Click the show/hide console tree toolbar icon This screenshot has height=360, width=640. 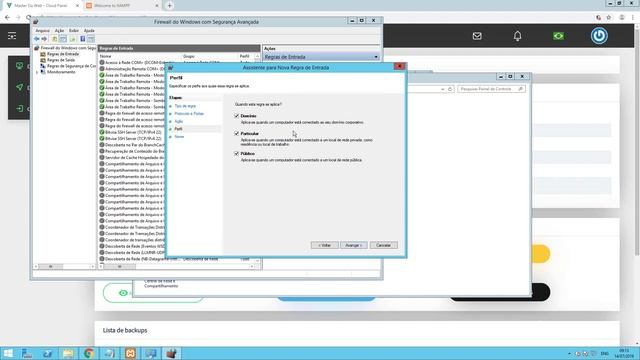[x=63, y=39]
